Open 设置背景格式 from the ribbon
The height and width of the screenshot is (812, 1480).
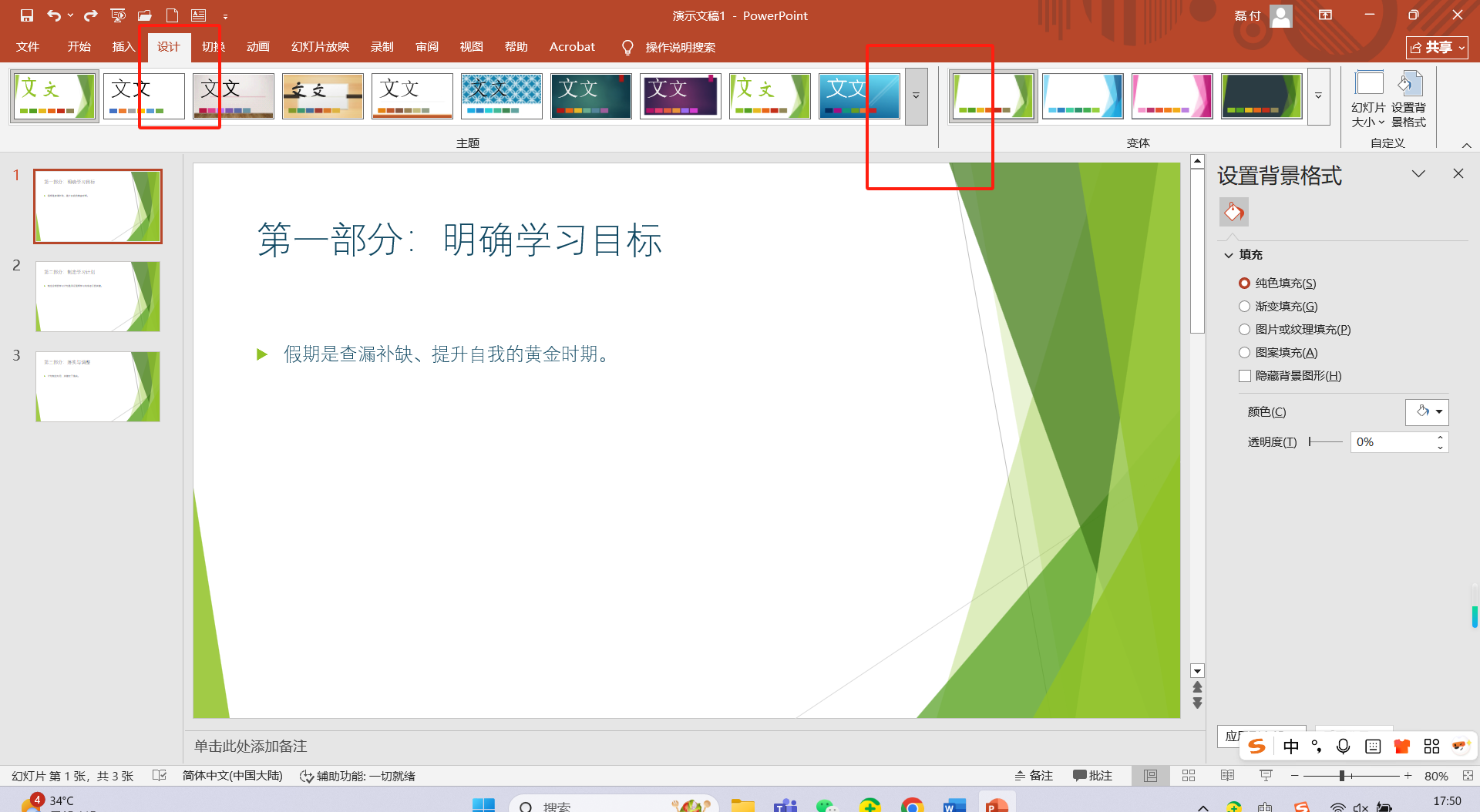pos(1409,100)
